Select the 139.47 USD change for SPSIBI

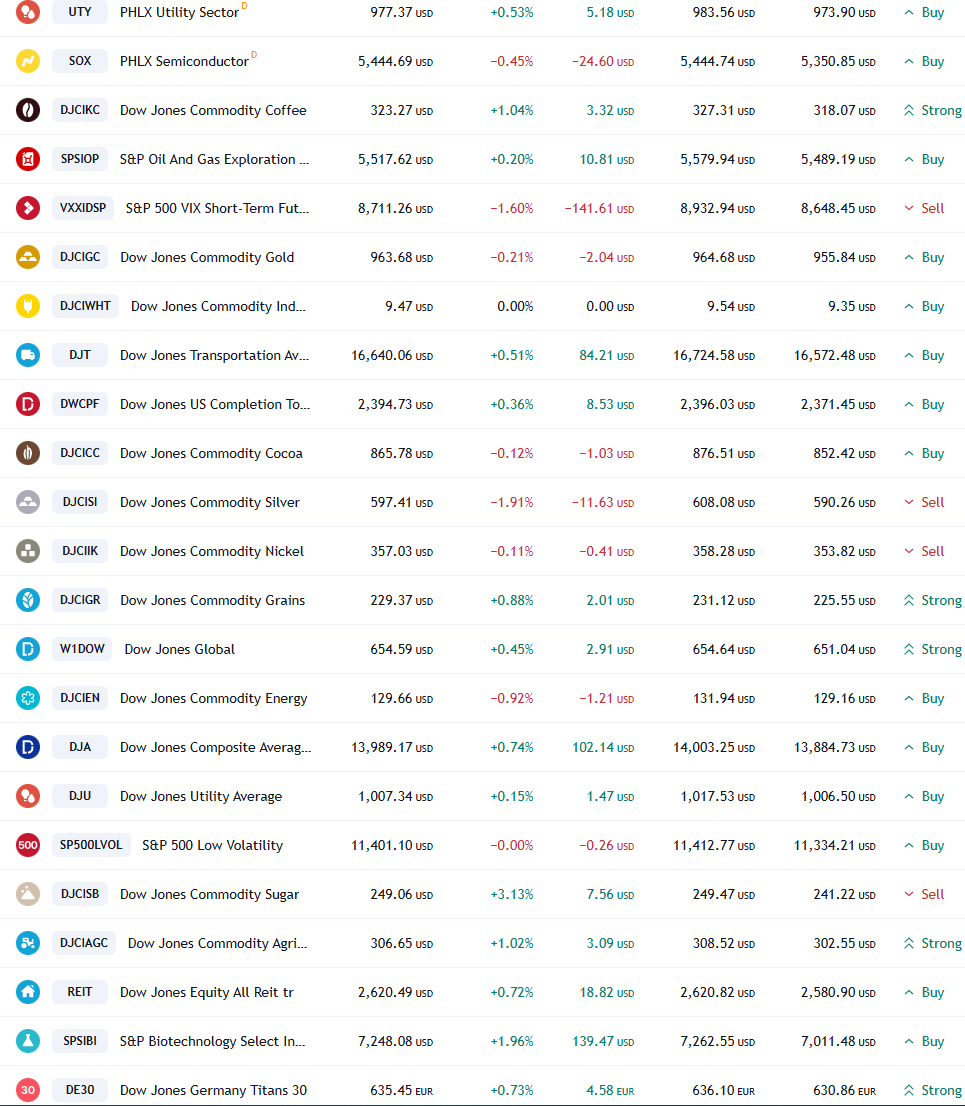pos(603,1041)
